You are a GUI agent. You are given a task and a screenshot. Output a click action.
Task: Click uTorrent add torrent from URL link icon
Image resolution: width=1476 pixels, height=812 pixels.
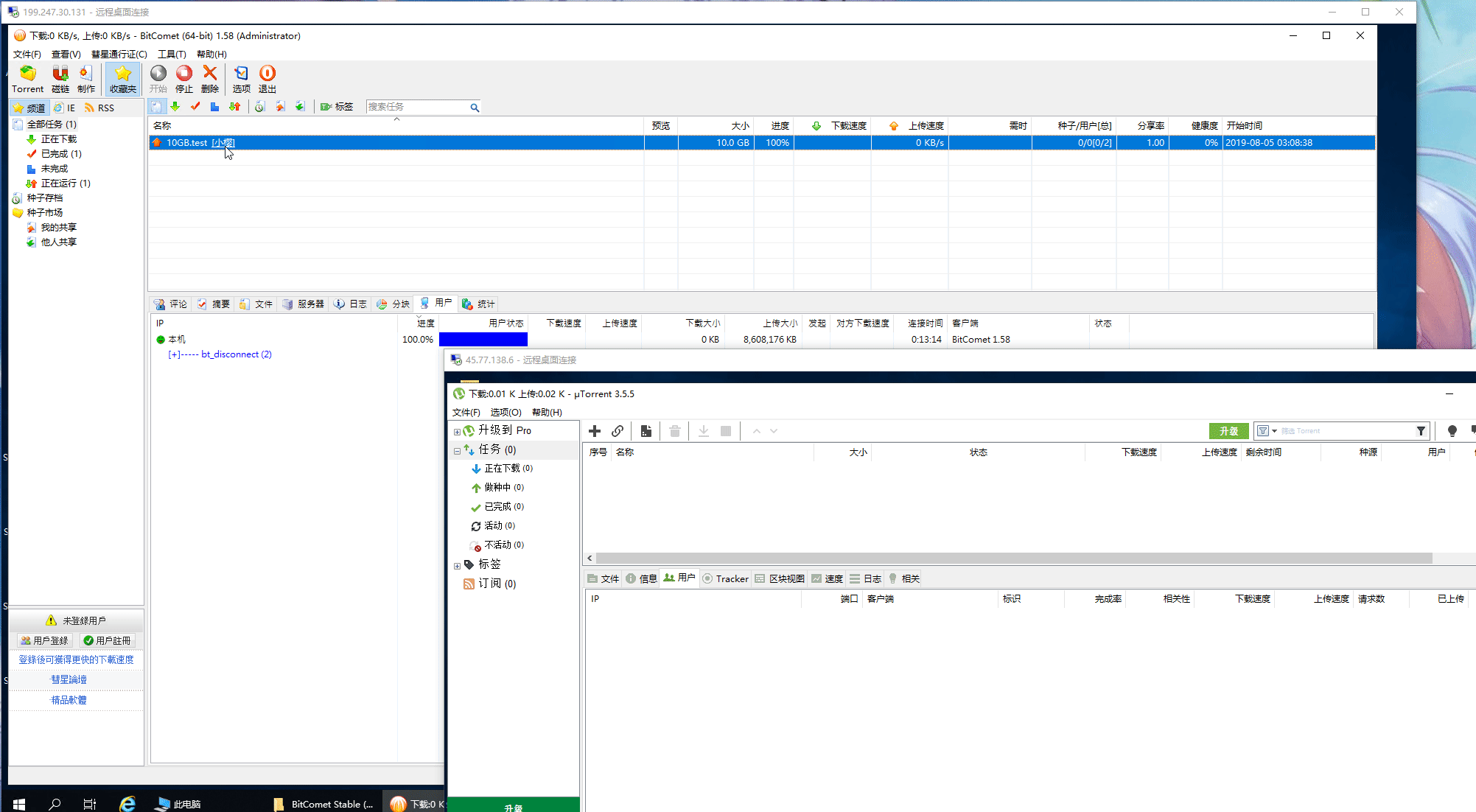618,431
